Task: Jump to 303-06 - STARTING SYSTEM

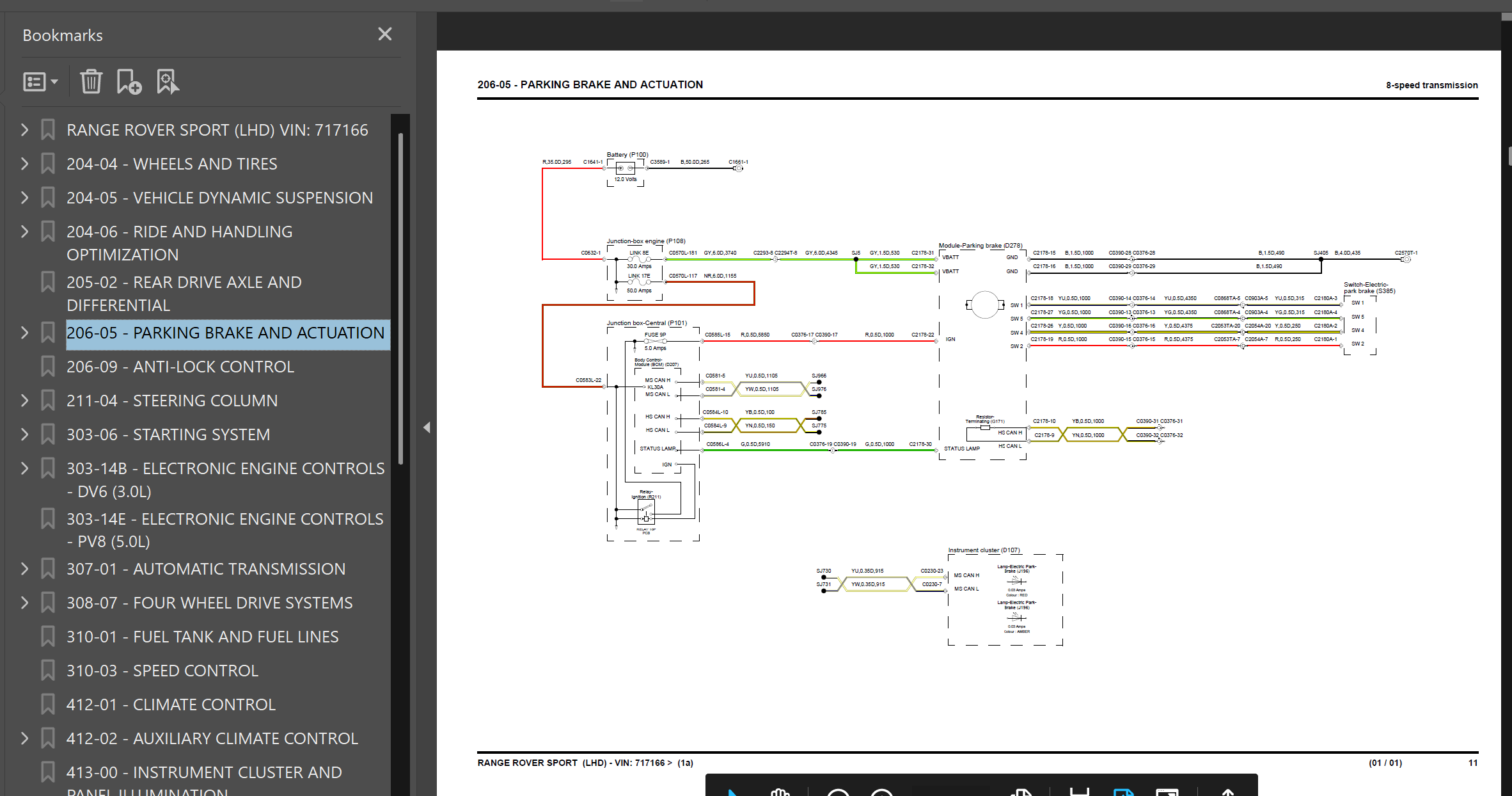Action: (x=168, y=434)
